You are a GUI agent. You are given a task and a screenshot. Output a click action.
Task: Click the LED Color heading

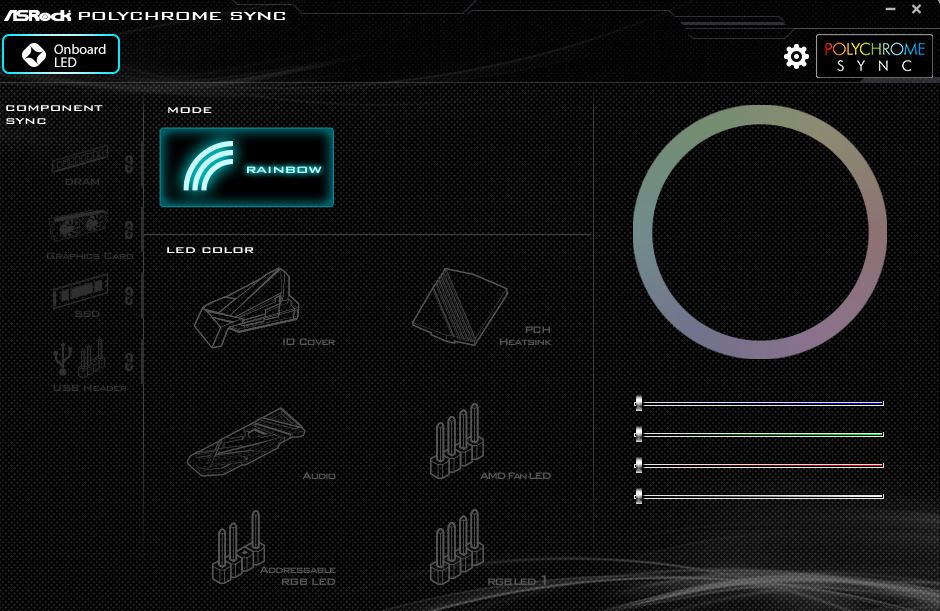pos(210,249)
